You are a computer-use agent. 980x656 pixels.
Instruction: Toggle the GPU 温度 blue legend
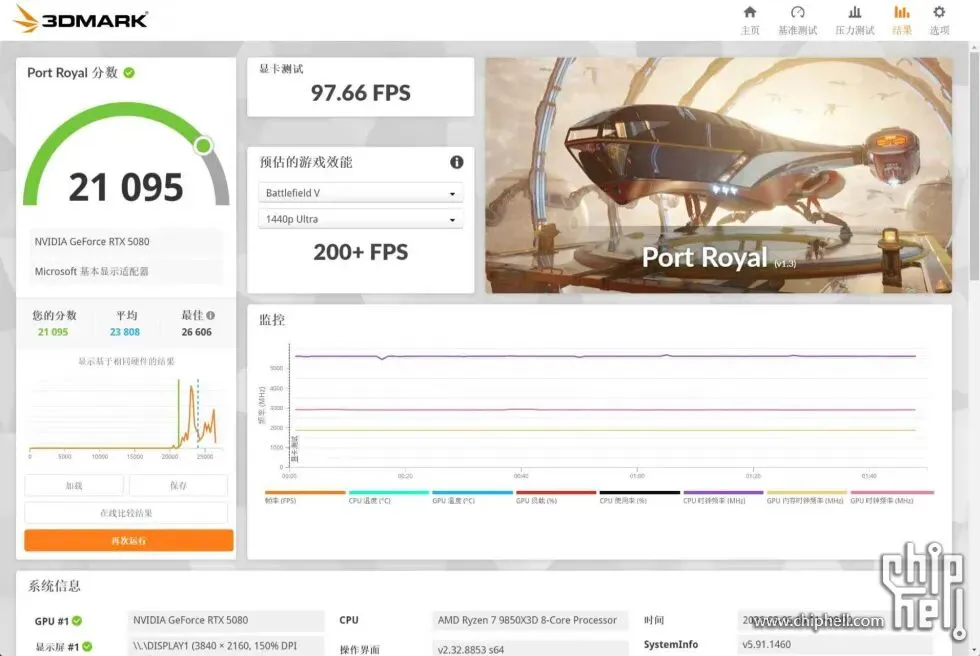point(472,497)
